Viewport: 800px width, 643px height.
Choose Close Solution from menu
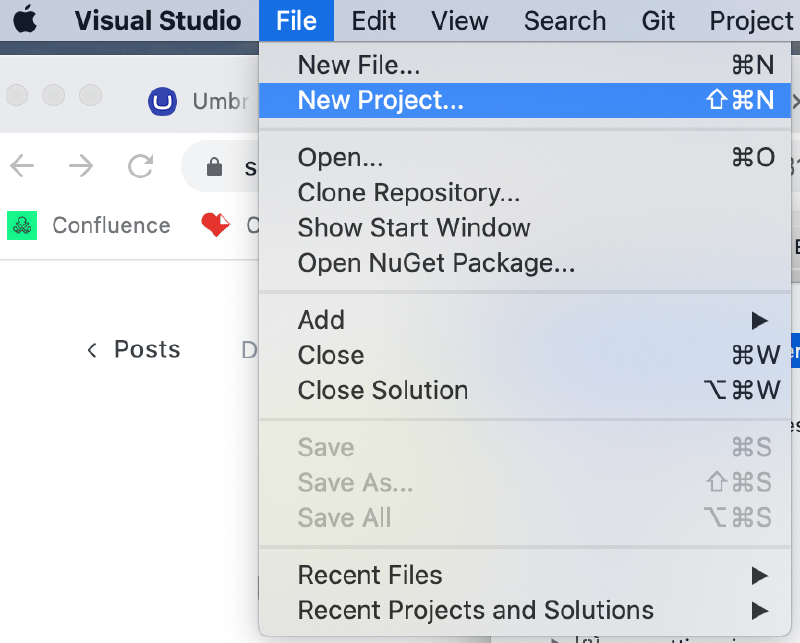point(525,391)
